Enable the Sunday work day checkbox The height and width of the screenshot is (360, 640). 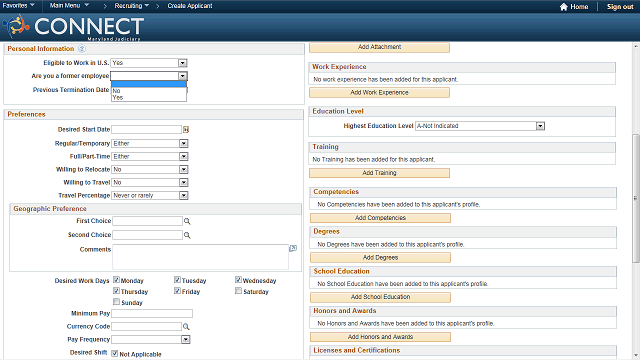coord(116,302)
